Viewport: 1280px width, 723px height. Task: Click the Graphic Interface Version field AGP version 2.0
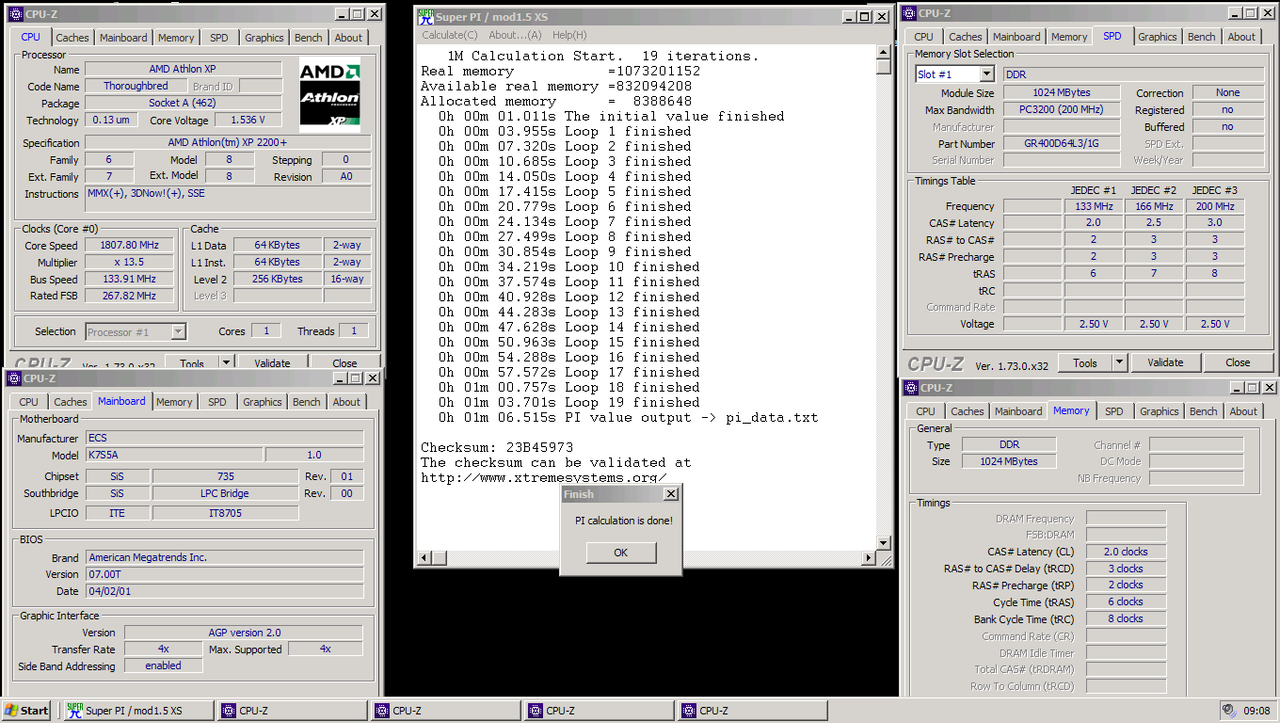coord(243,633)
